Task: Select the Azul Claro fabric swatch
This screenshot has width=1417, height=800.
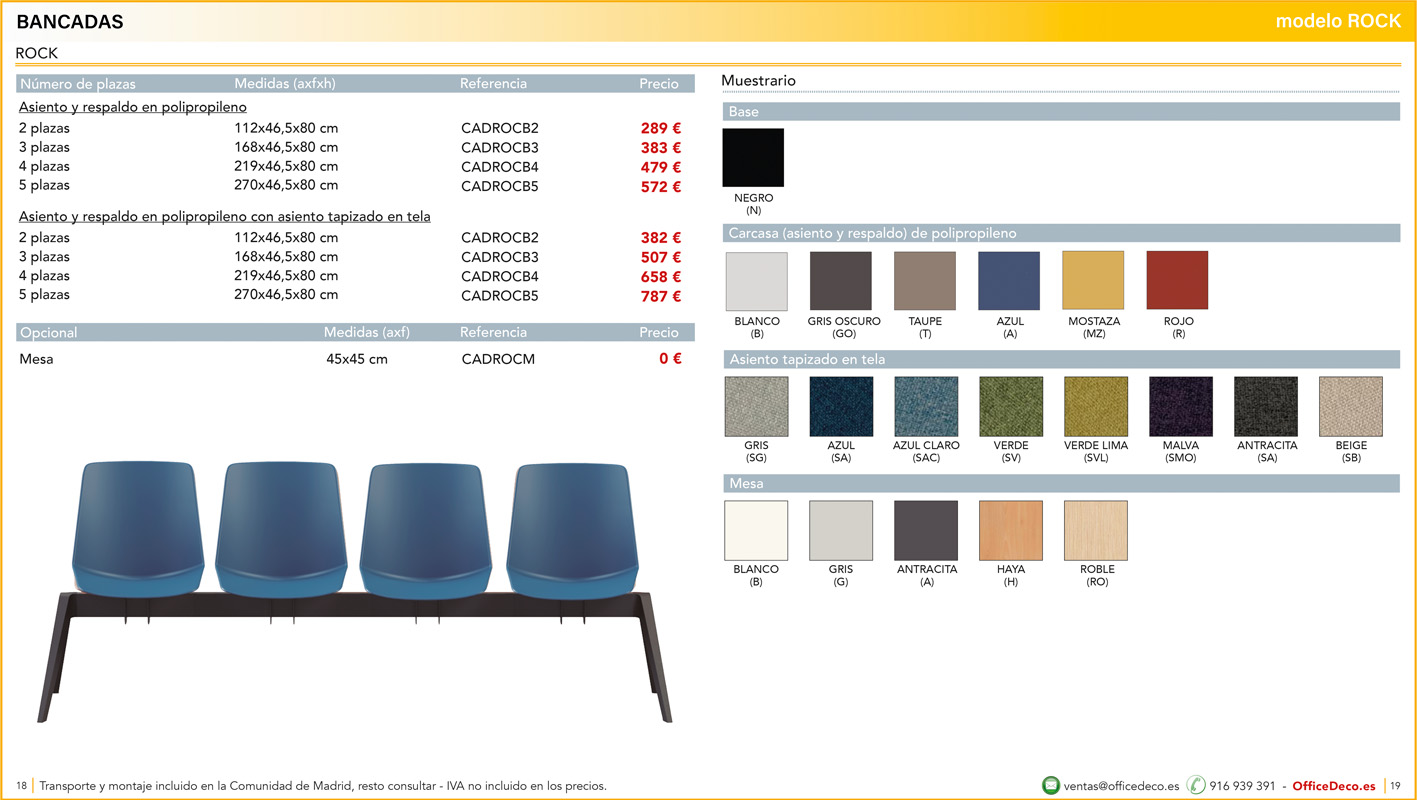Action: click(x=926, y=406)
